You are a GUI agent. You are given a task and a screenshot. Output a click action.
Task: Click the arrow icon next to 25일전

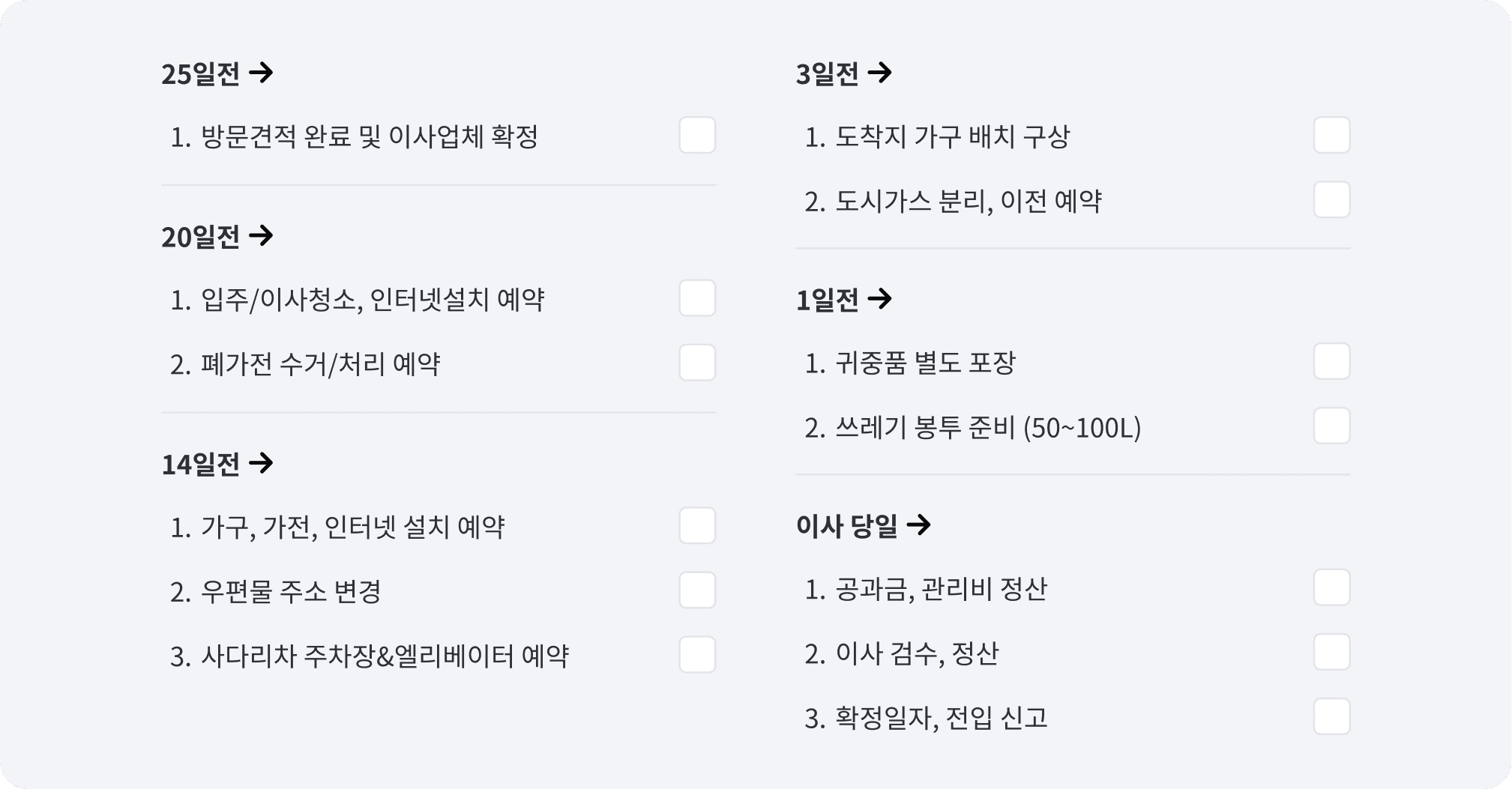pos(261,73)
